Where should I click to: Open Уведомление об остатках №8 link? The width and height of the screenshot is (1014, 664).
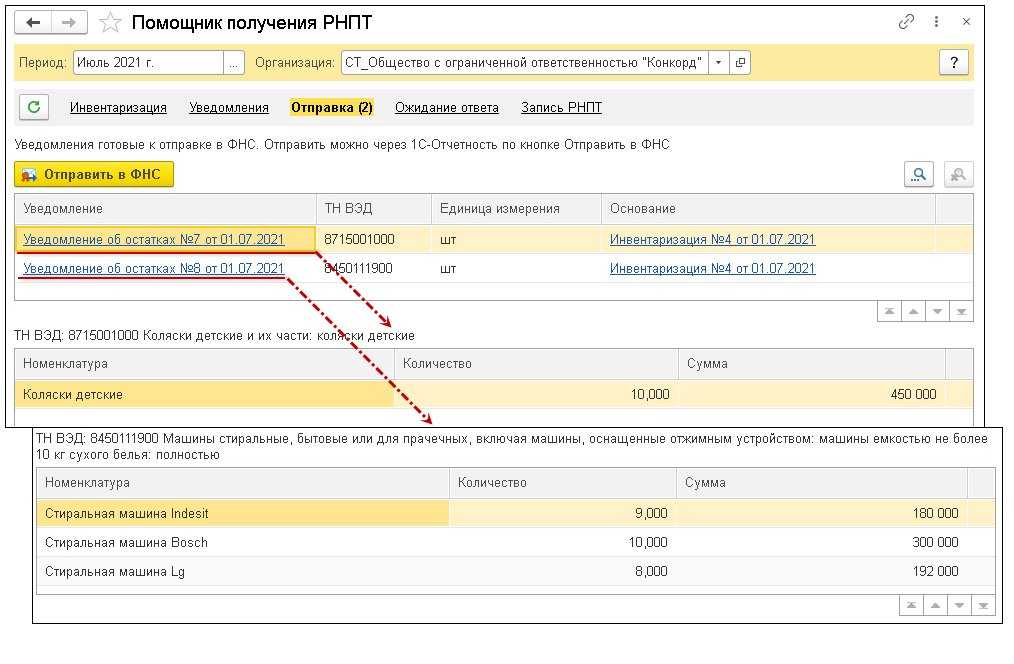pos(153,268)
